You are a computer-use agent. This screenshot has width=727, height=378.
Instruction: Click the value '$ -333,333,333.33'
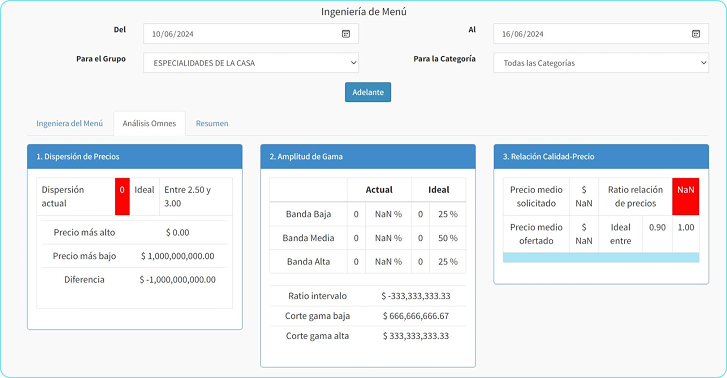(x=416, y=296)
